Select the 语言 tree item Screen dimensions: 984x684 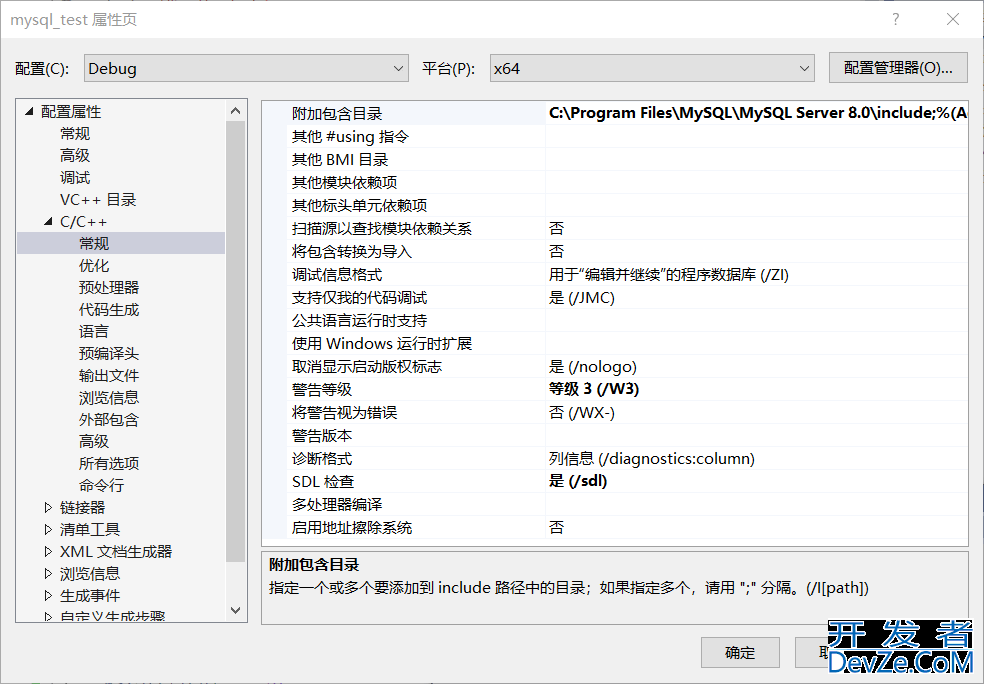94,331
